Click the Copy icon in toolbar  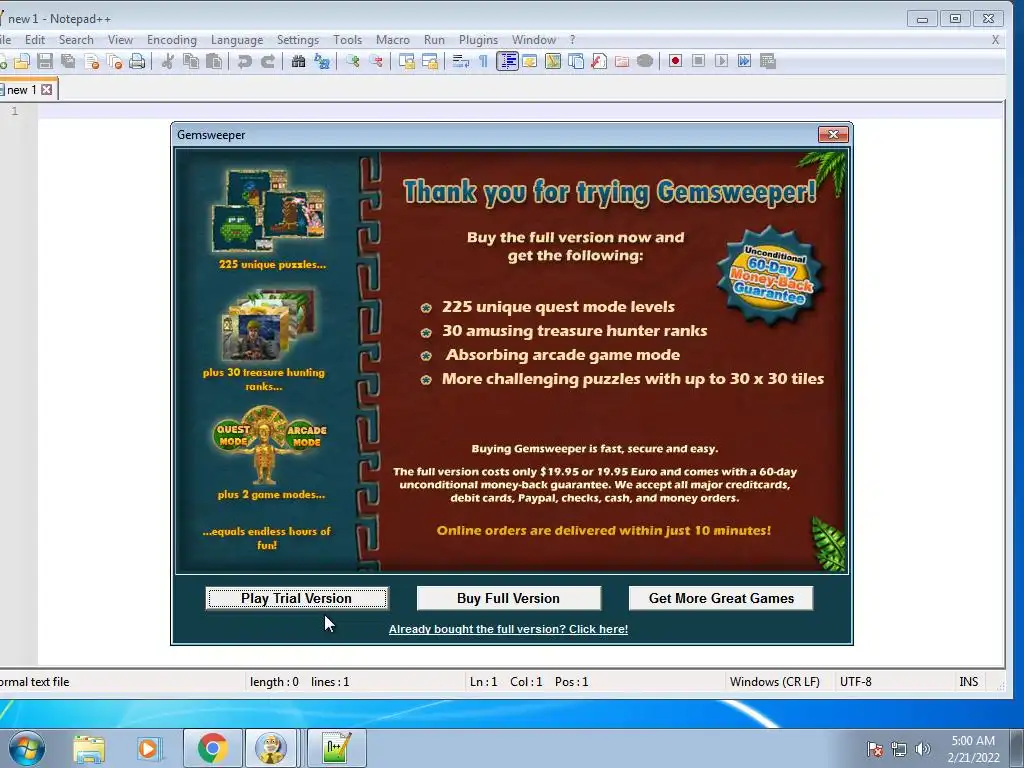click(191, 61)
